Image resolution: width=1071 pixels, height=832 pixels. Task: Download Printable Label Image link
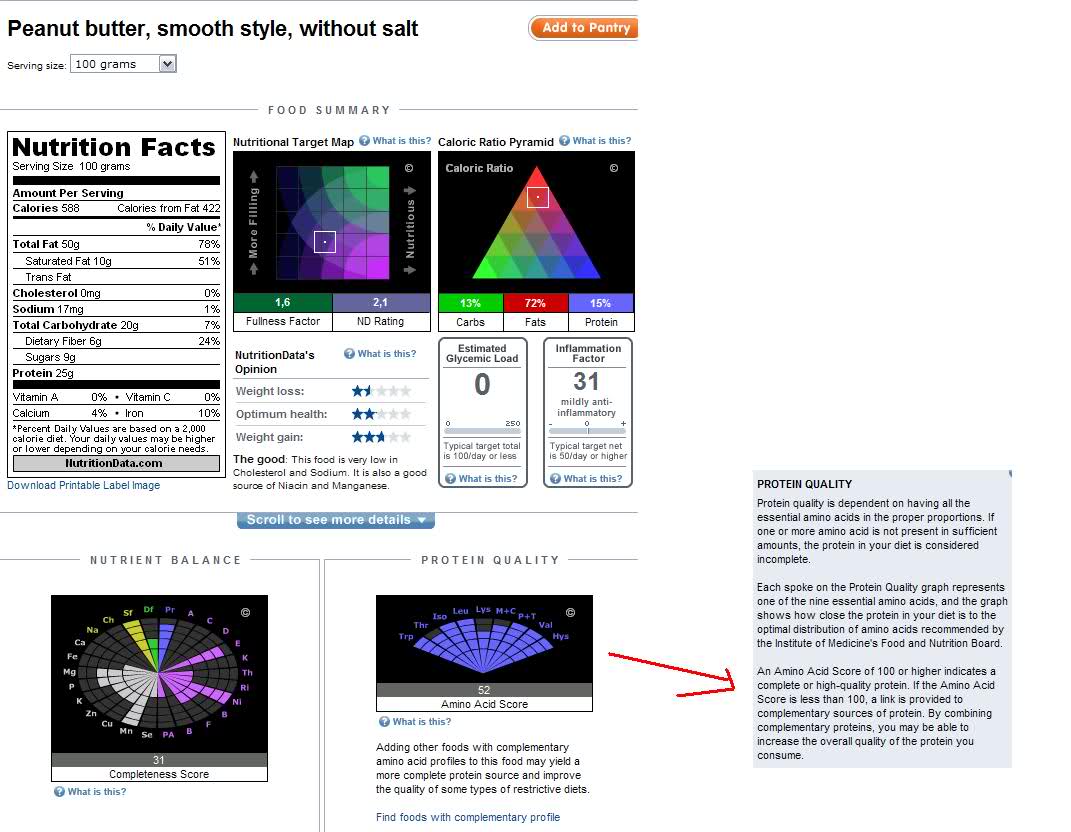83,485
